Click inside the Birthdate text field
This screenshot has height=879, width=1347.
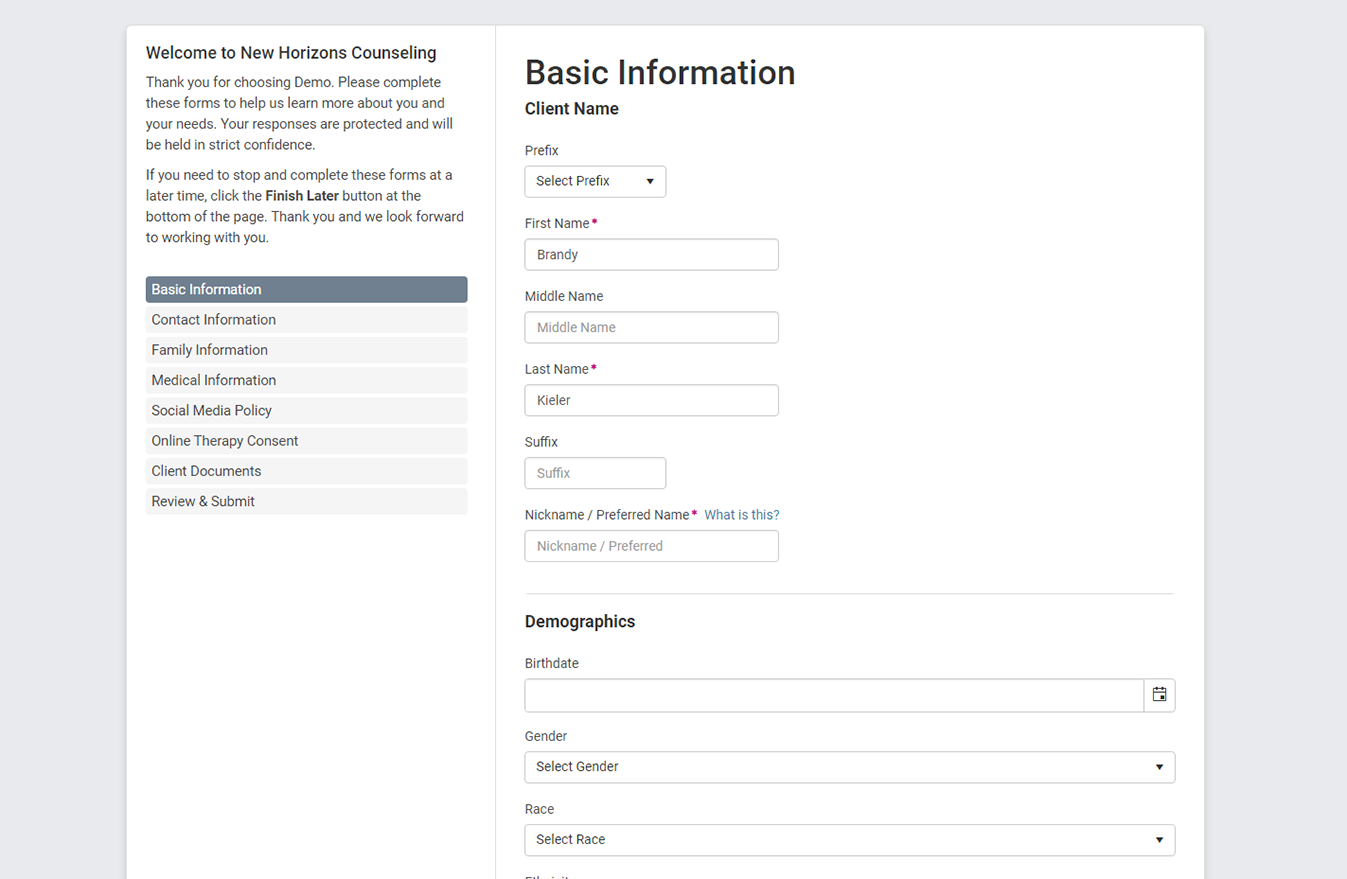[833, 695]
